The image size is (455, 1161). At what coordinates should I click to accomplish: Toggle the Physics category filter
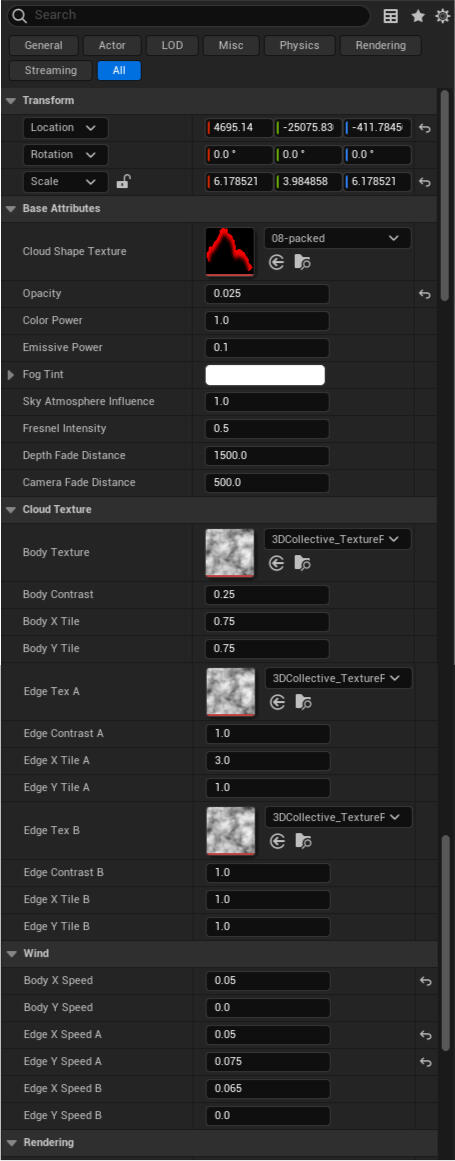coord(300,45)
